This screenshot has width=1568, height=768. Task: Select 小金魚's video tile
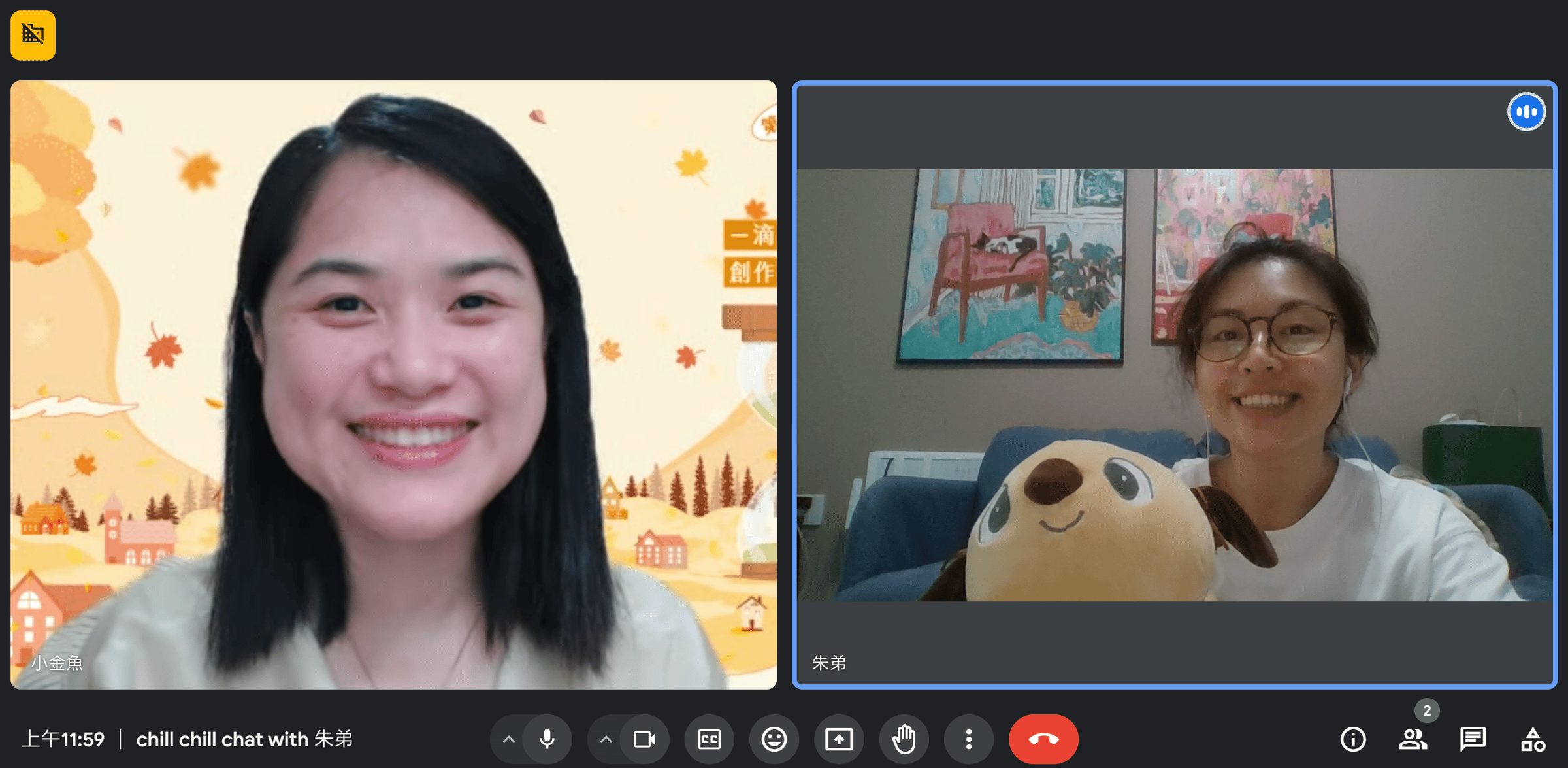[393, 384]
